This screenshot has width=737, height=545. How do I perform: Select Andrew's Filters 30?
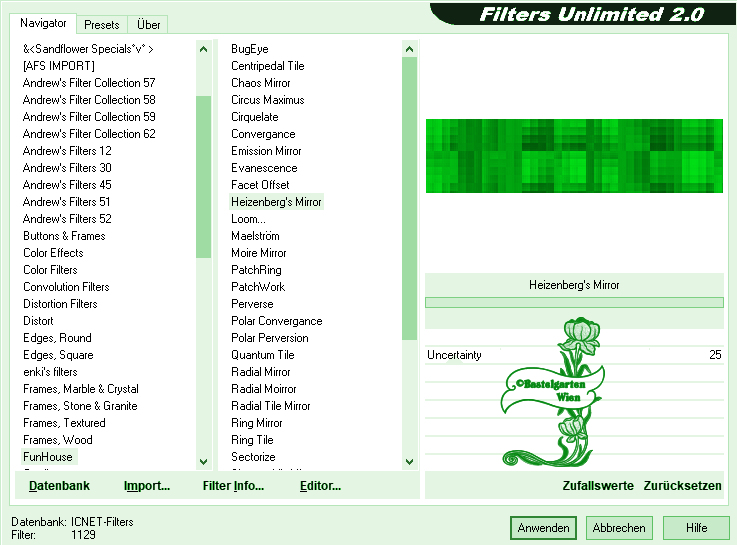click(67, 168)
